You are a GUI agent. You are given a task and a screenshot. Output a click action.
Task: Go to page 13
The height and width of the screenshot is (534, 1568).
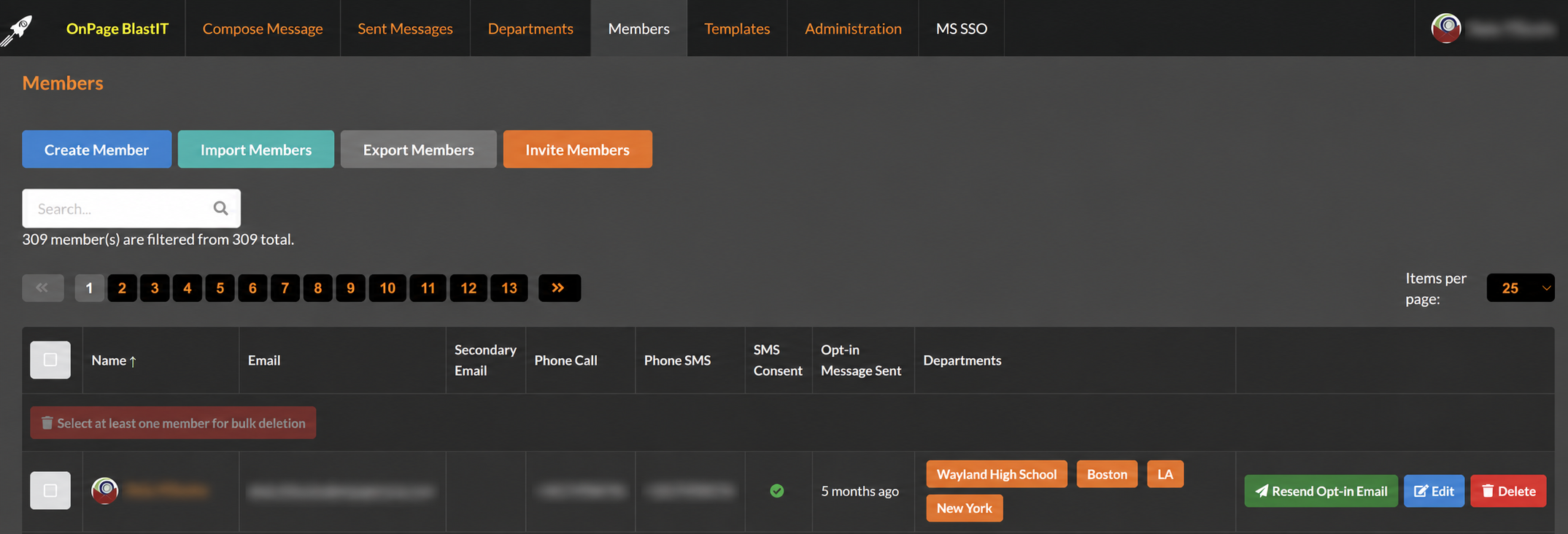[x=509, y=288]
